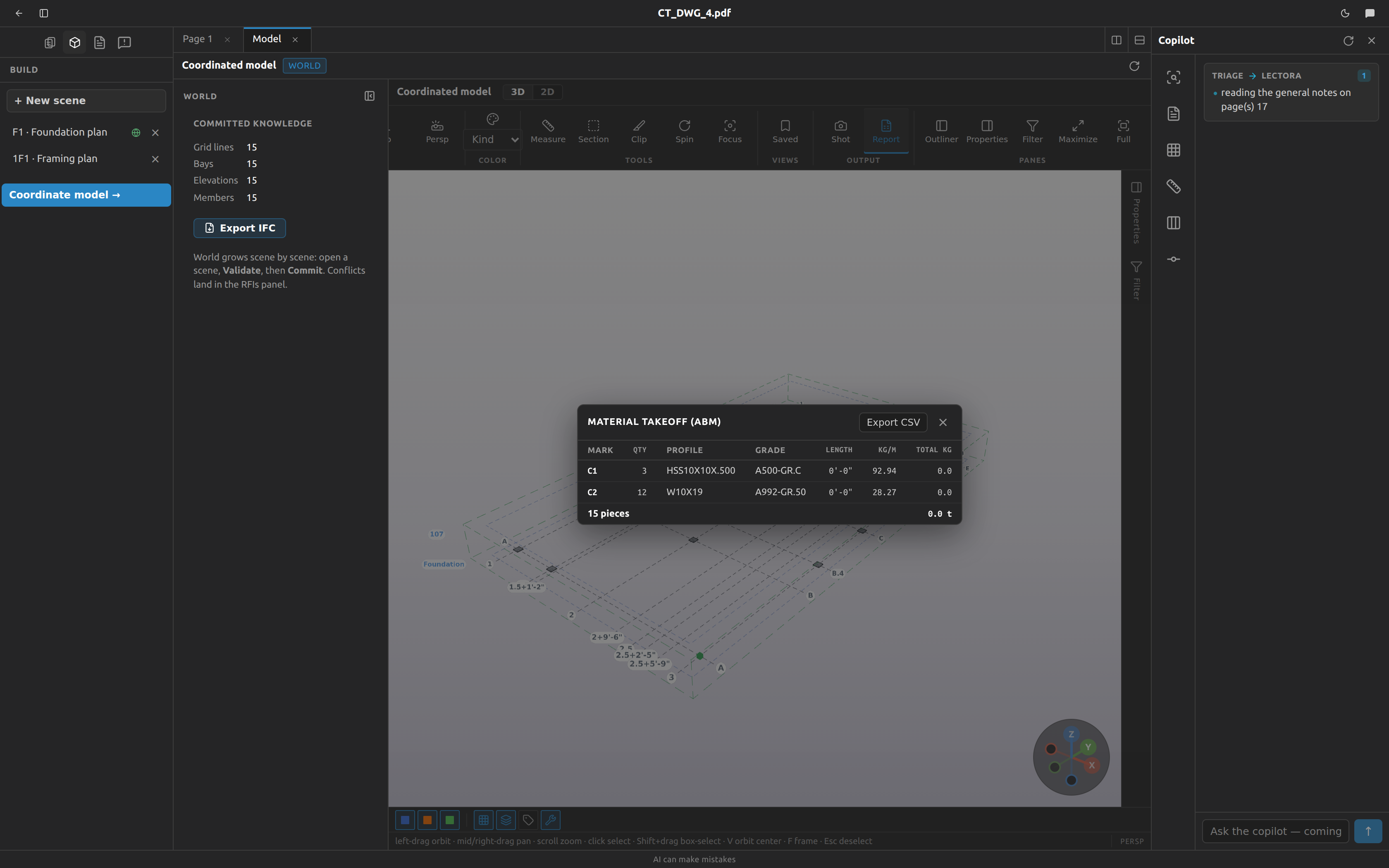The width and height of the screenshot is (1389, 868).
Task: Maximize the viewport
Action: point(1078,131)
